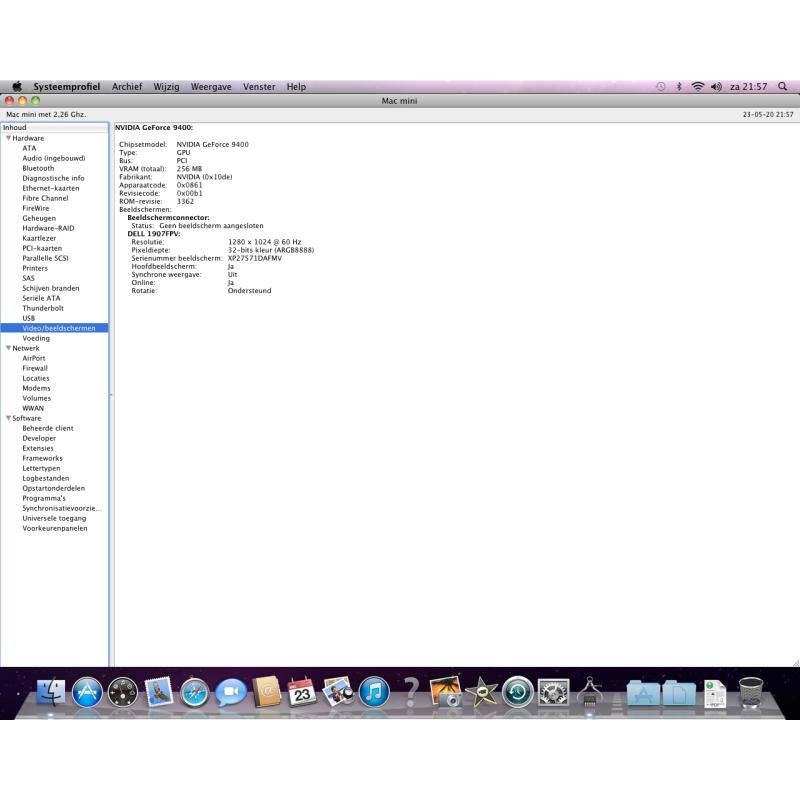The width and height of the screenshot is (800, 800).
Task: Open iMovie star icon in dock
Action: (482, 692)
